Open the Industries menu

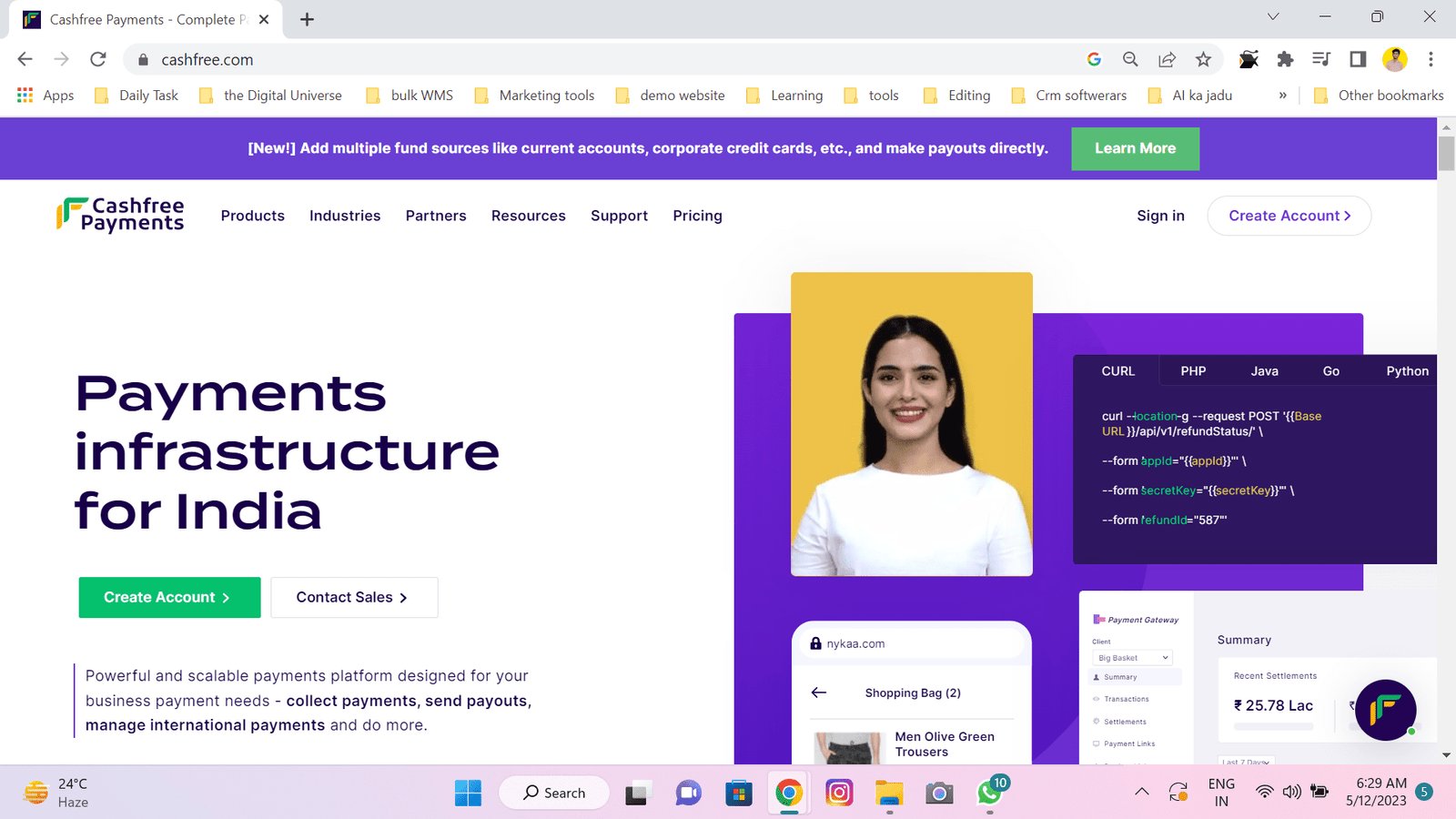345,216
